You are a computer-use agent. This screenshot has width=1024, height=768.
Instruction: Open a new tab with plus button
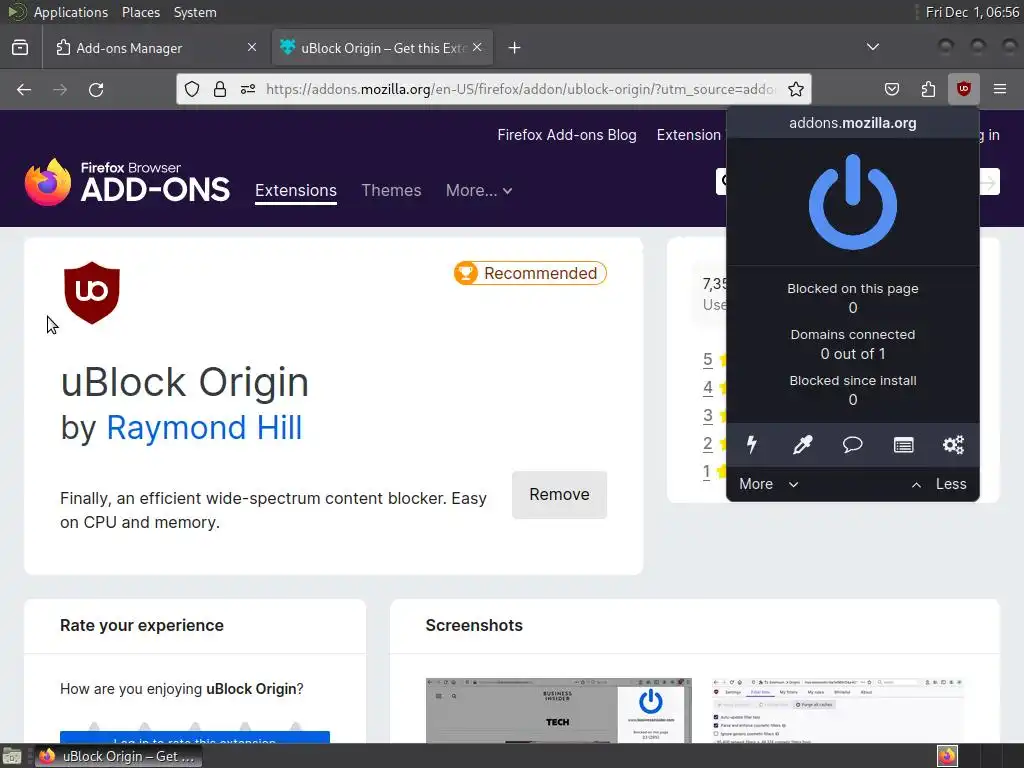click(515, 48)
